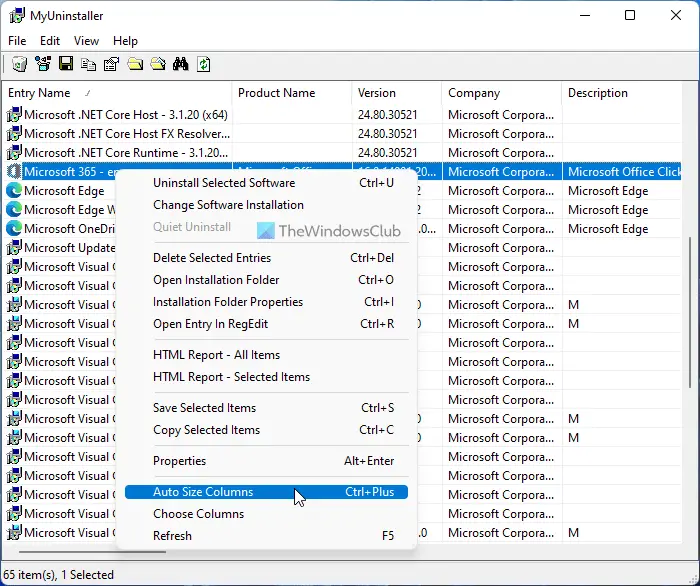Viewport: 700px width, 586px height.
Task: Select Properties in the context menu
Action: coord(267,461)
